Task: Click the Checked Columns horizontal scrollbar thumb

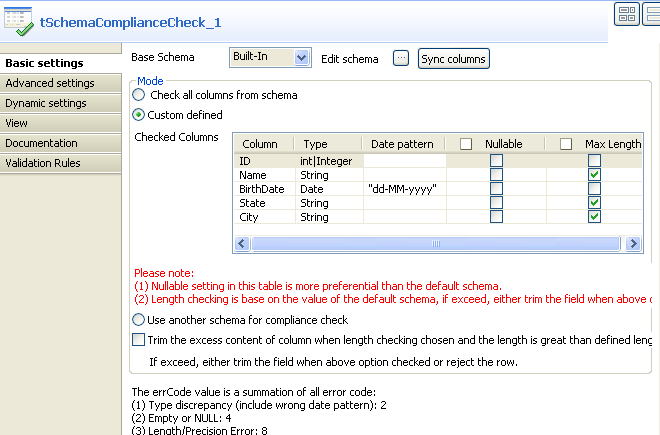Action: click(x=436, y=243)
